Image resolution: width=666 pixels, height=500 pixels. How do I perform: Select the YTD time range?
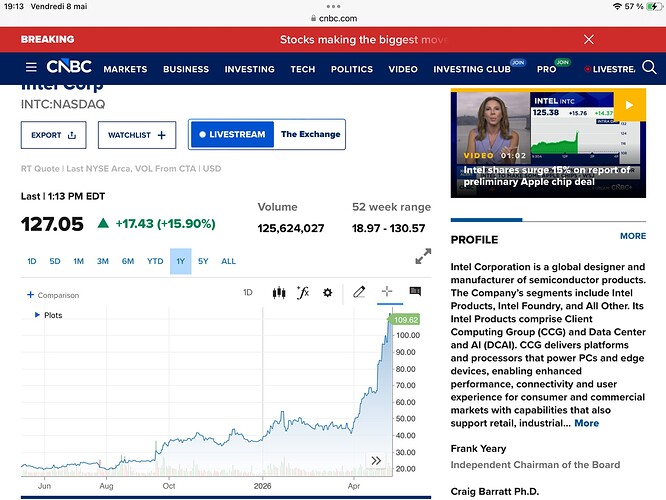(x=155, y=261)
